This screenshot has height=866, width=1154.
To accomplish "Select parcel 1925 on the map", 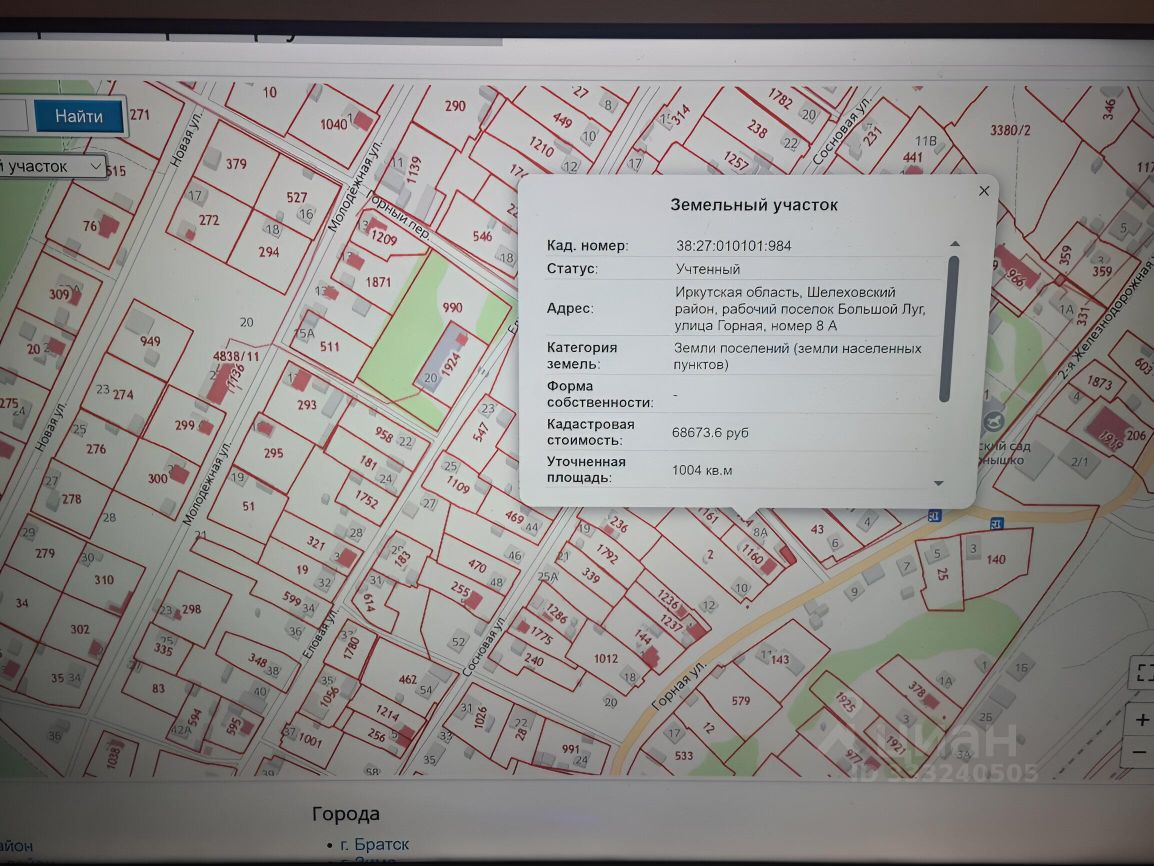I will click(845, 703).
